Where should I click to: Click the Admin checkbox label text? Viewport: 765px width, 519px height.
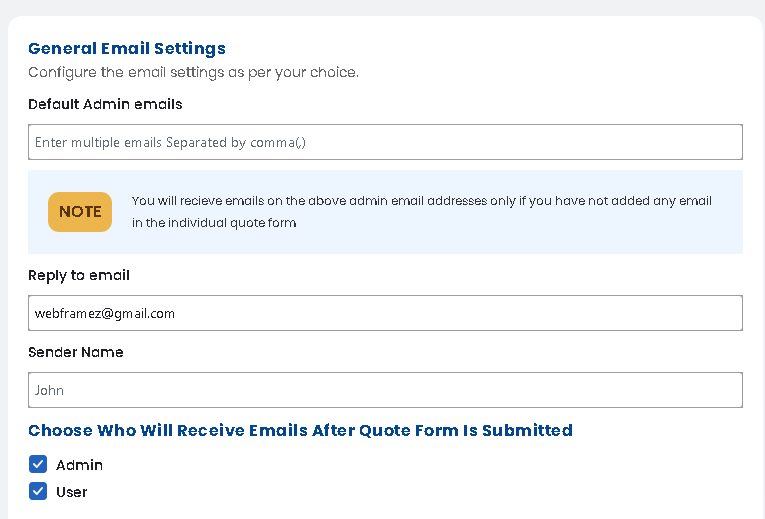click(80, 465)
